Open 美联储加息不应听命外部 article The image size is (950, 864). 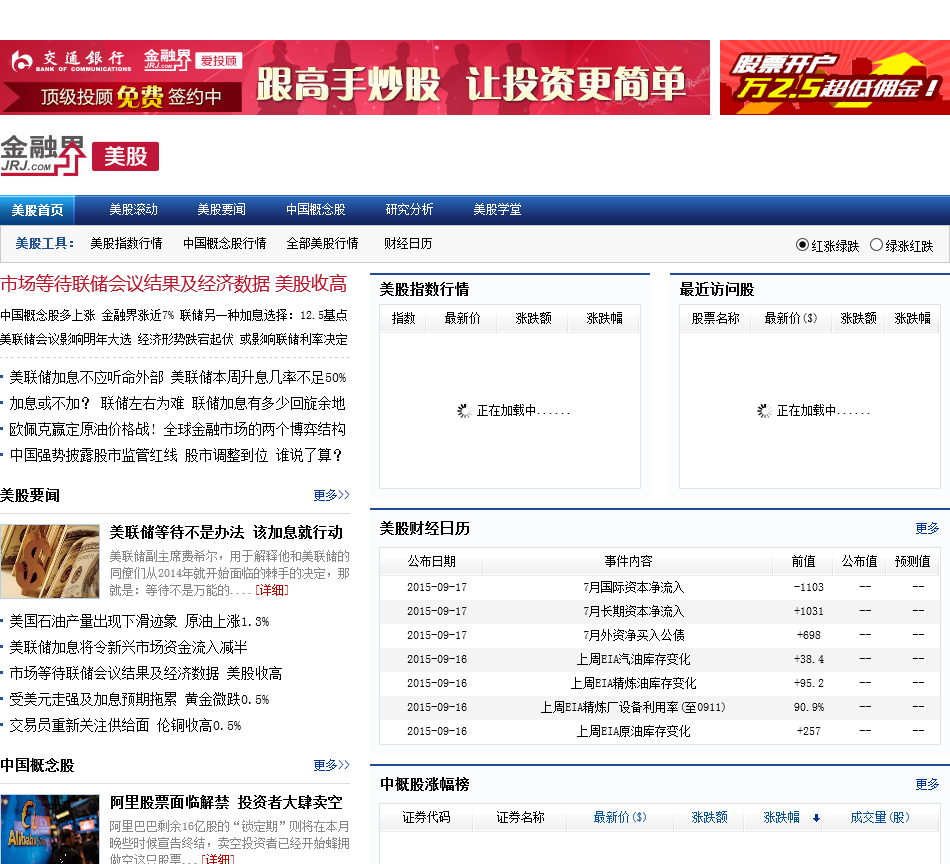click(87, 377)
